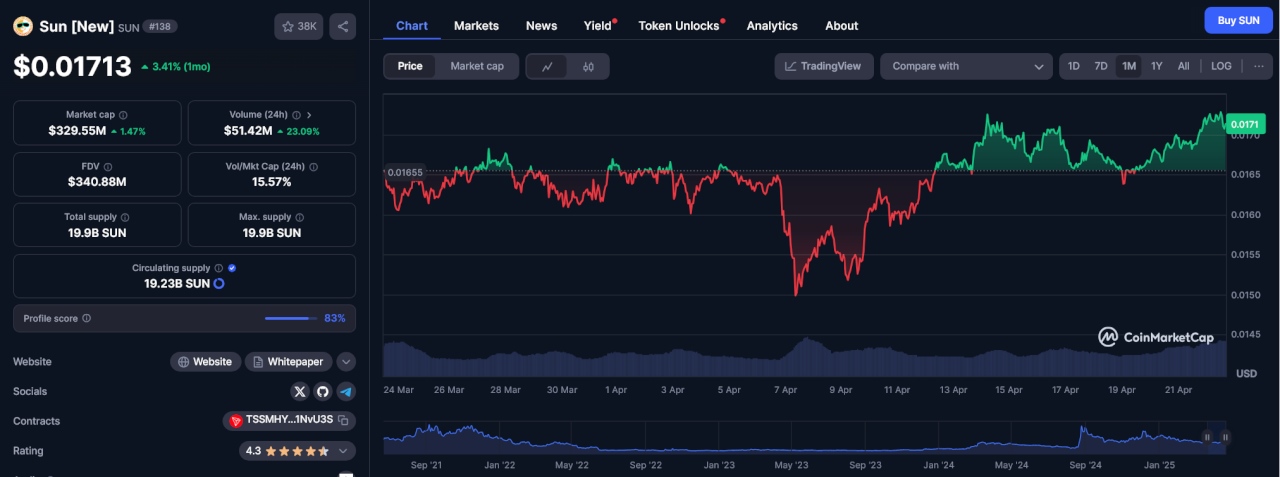Open the Yield tab

tap(599, 25)
